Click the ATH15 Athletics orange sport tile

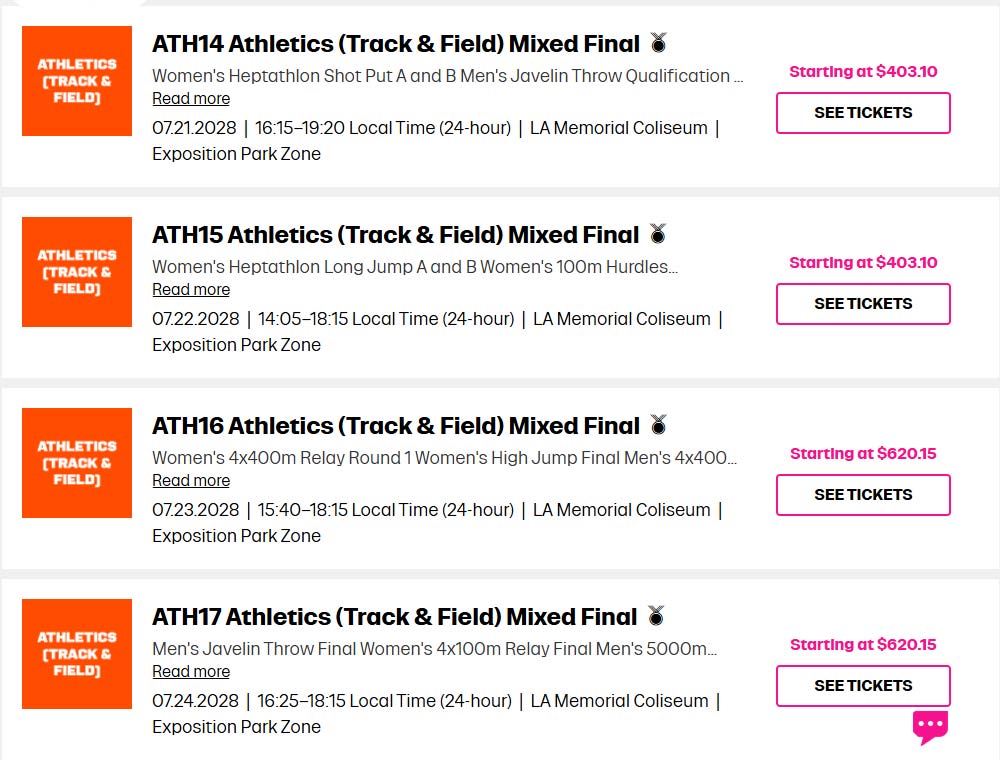[77, 272]
